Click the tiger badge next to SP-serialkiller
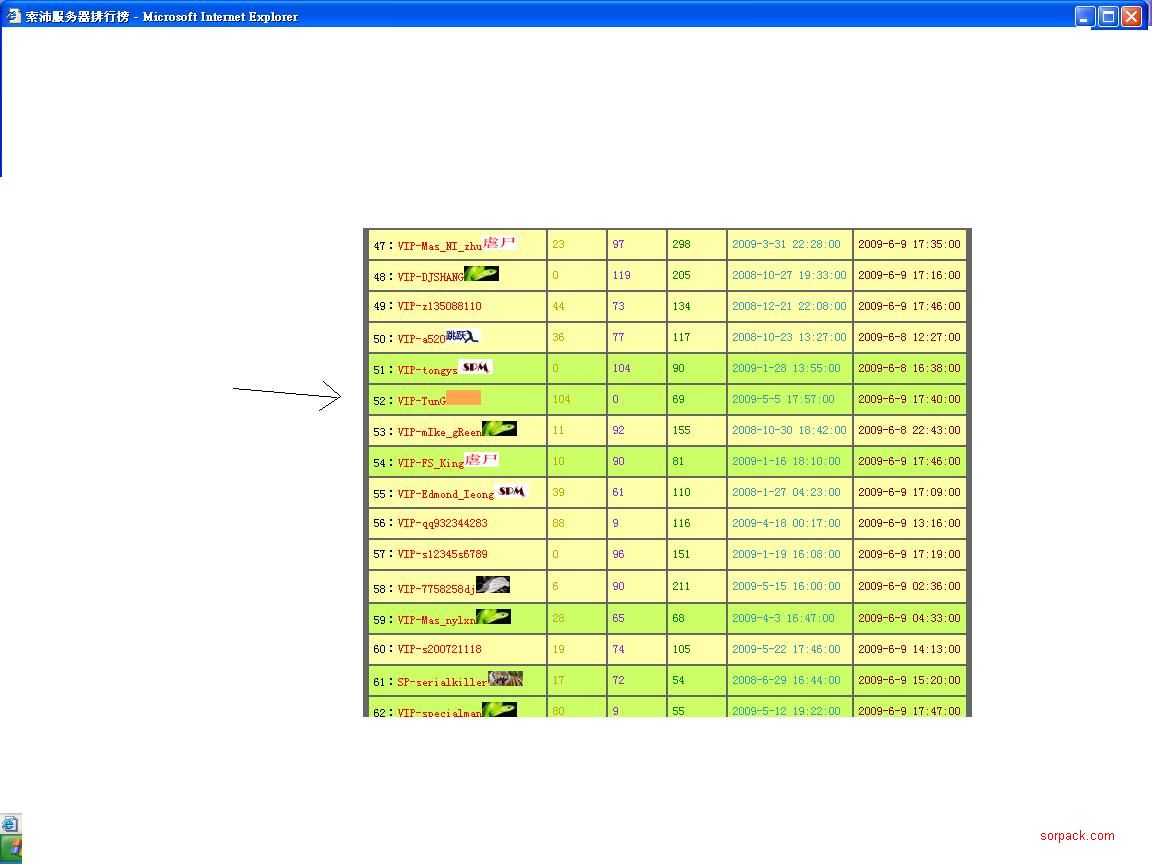Viewport: 1152px width, 864px height. (505, 679)
